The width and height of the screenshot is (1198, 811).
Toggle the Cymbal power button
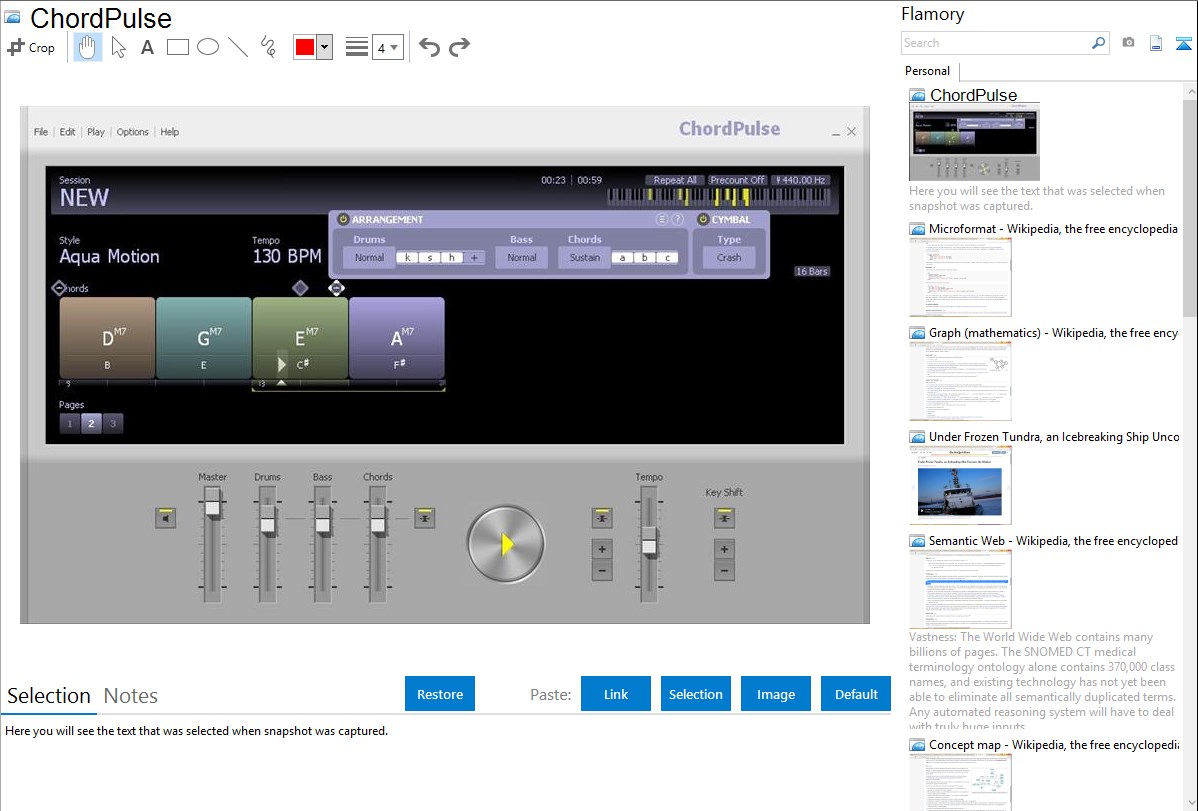click(703, 219)
